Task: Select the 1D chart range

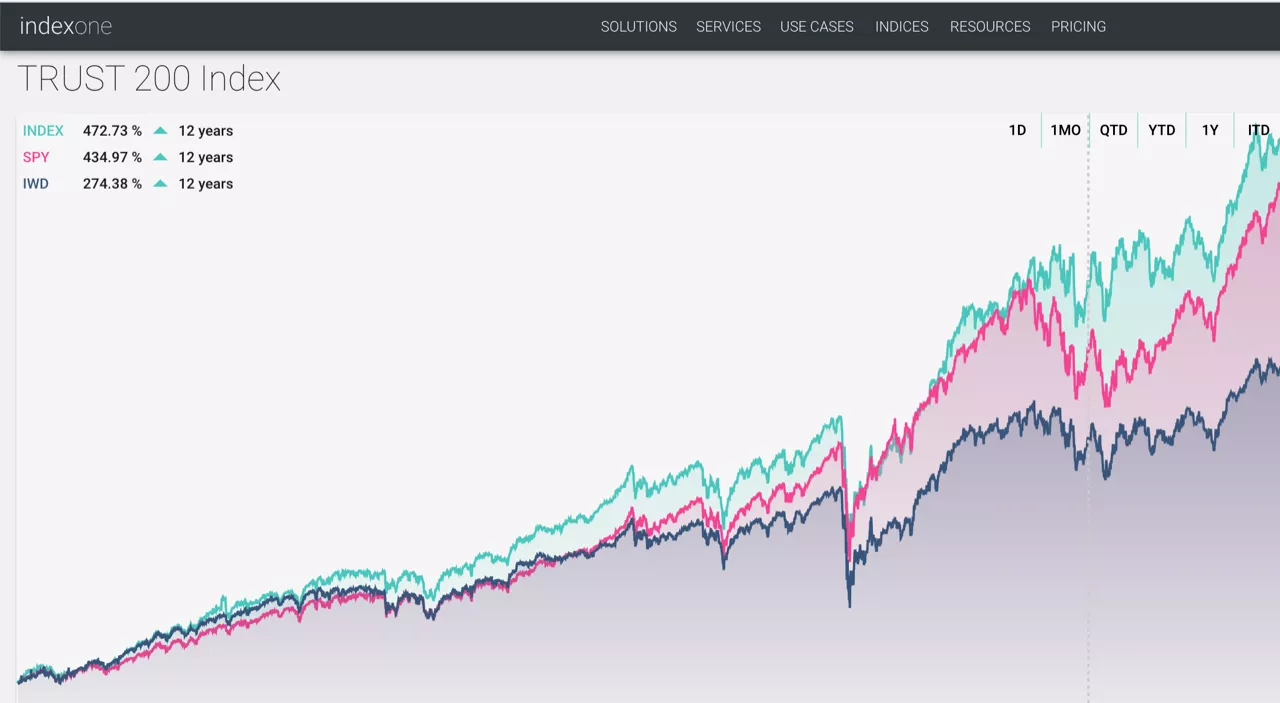Action: (1017, 130)
